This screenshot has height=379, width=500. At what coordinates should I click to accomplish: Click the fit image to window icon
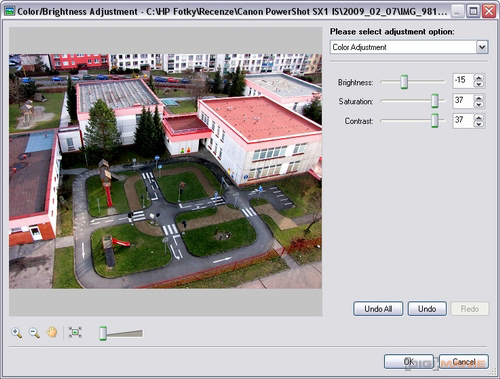75,332
